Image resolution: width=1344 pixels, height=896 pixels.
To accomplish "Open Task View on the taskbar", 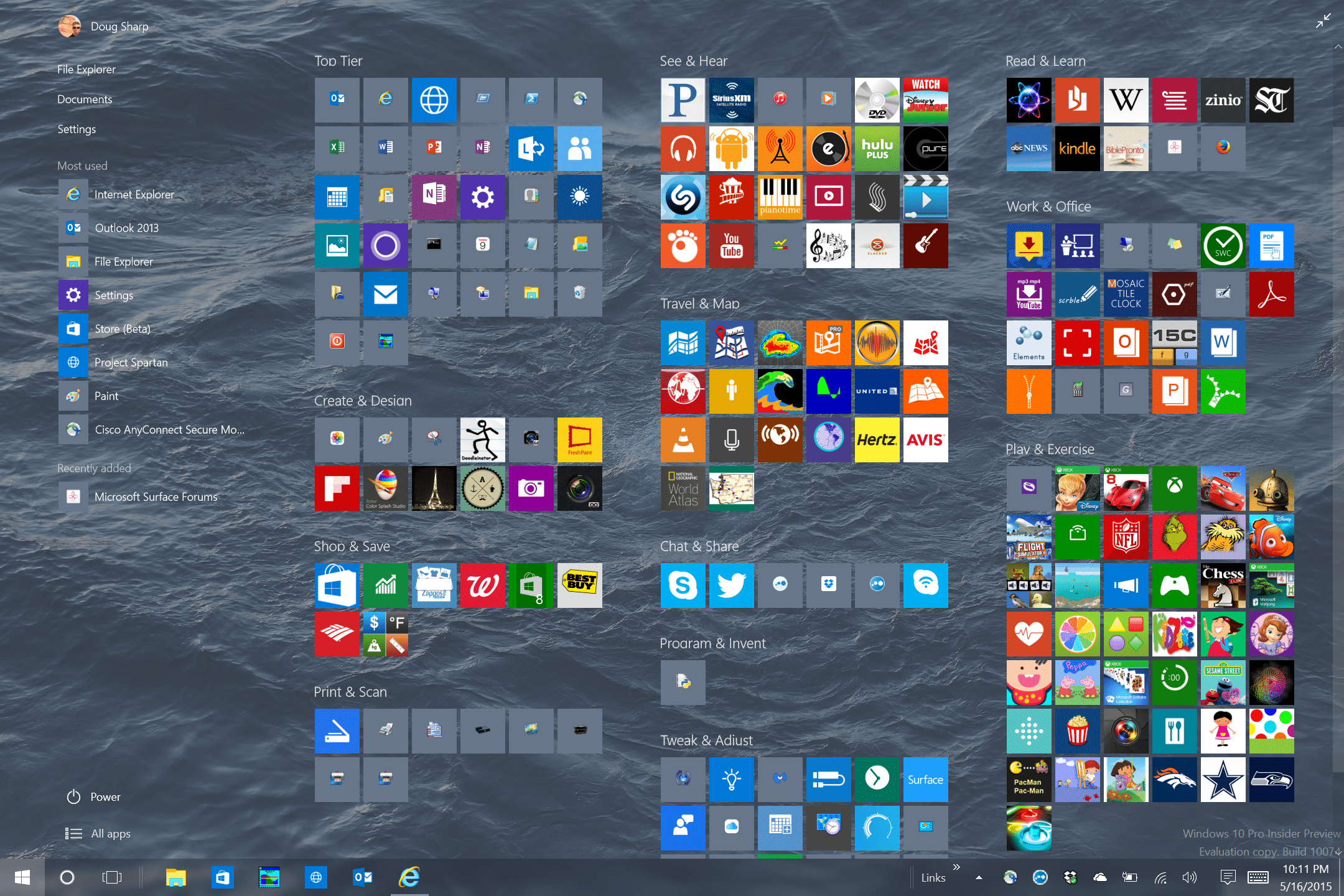I will point(112,877).
